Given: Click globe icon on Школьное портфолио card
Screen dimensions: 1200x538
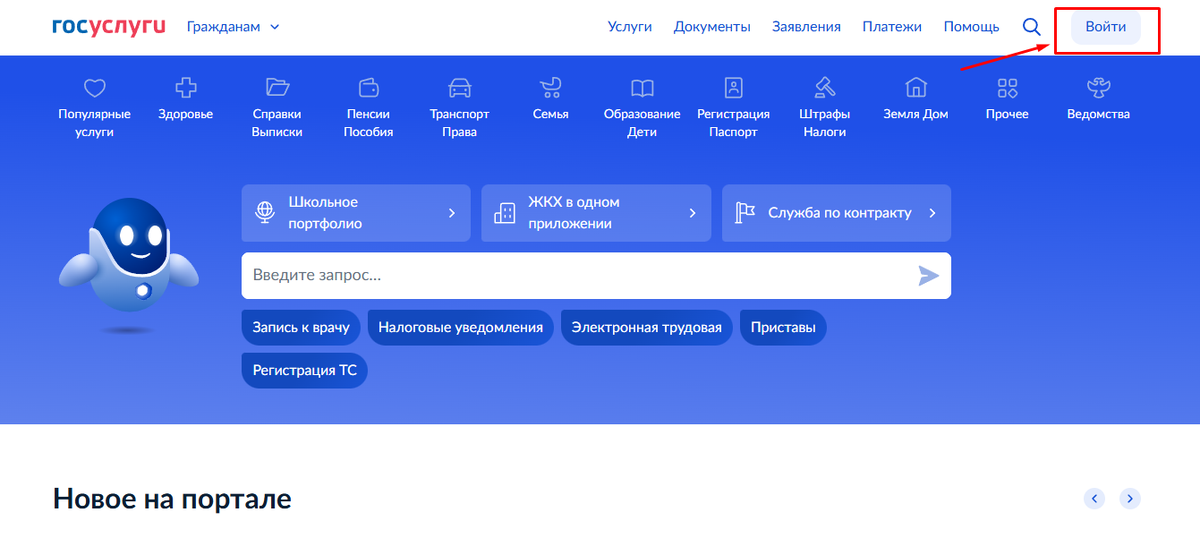Looking at the screenshot, I should pyautogui.click(x=265, y=213).
